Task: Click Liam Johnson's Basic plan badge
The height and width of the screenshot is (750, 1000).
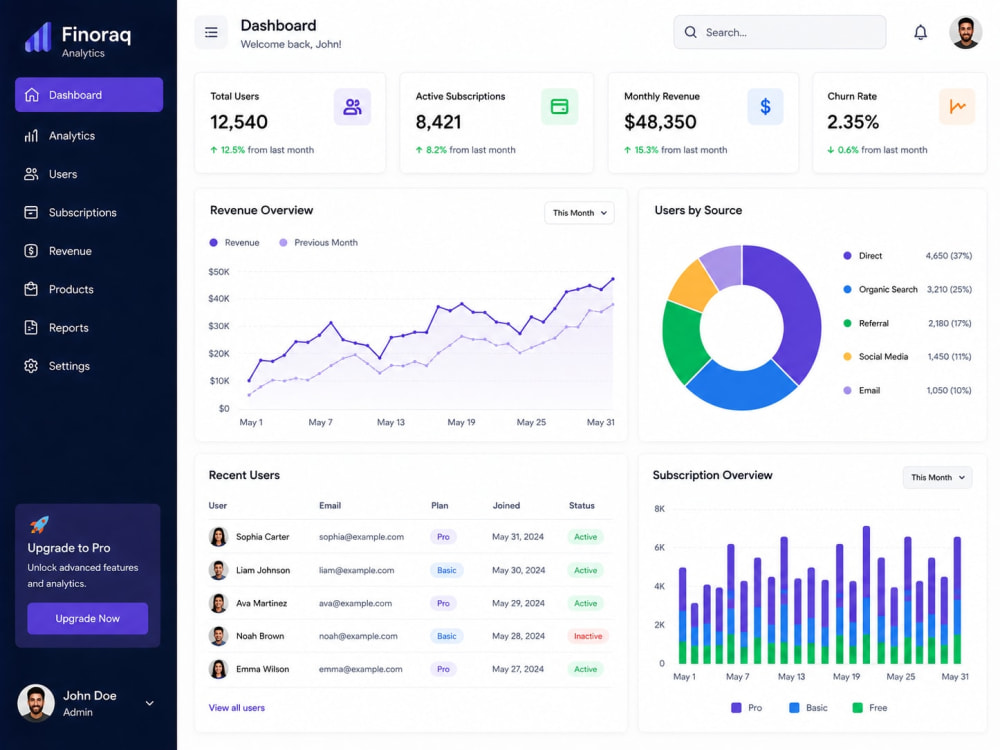Action: pos(446,570)
